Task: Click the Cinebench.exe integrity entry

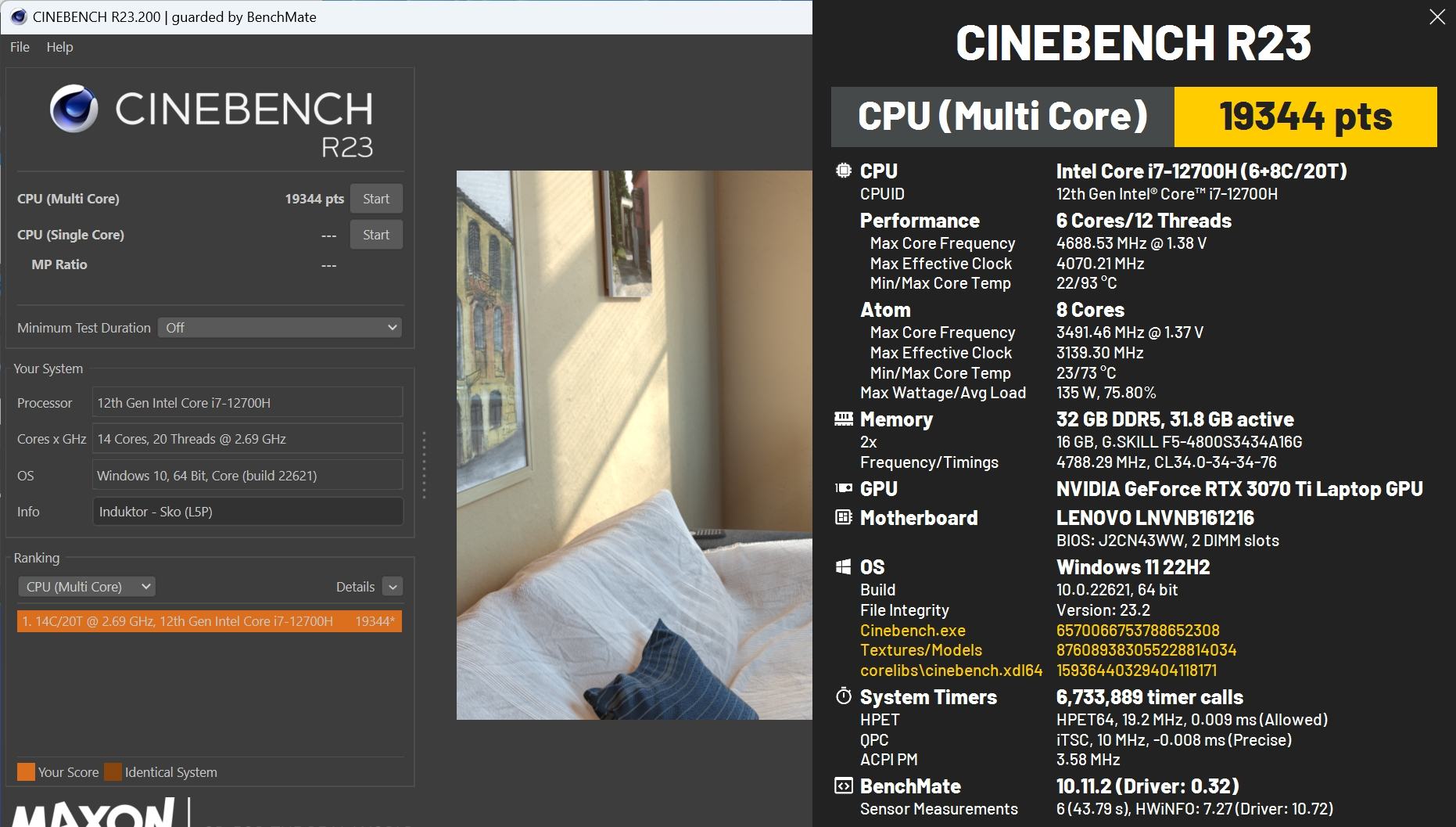Action: click(x=913, y=631)
